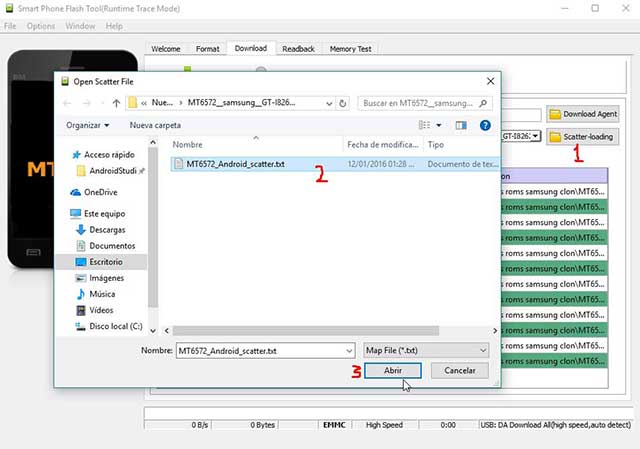Click horizontal scrollbar right arrow

coord(495,330)
